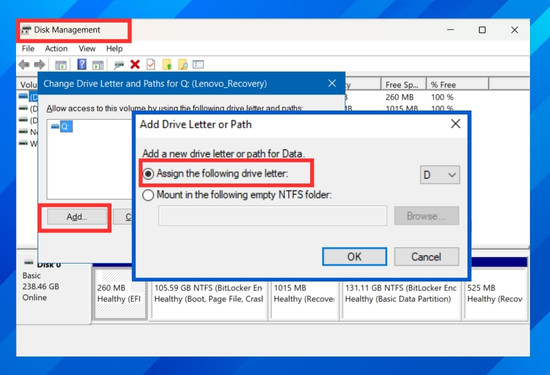The height and width of the screenshot is (375, 550).
Task: Open the File menu
Action: click(28, 48)
